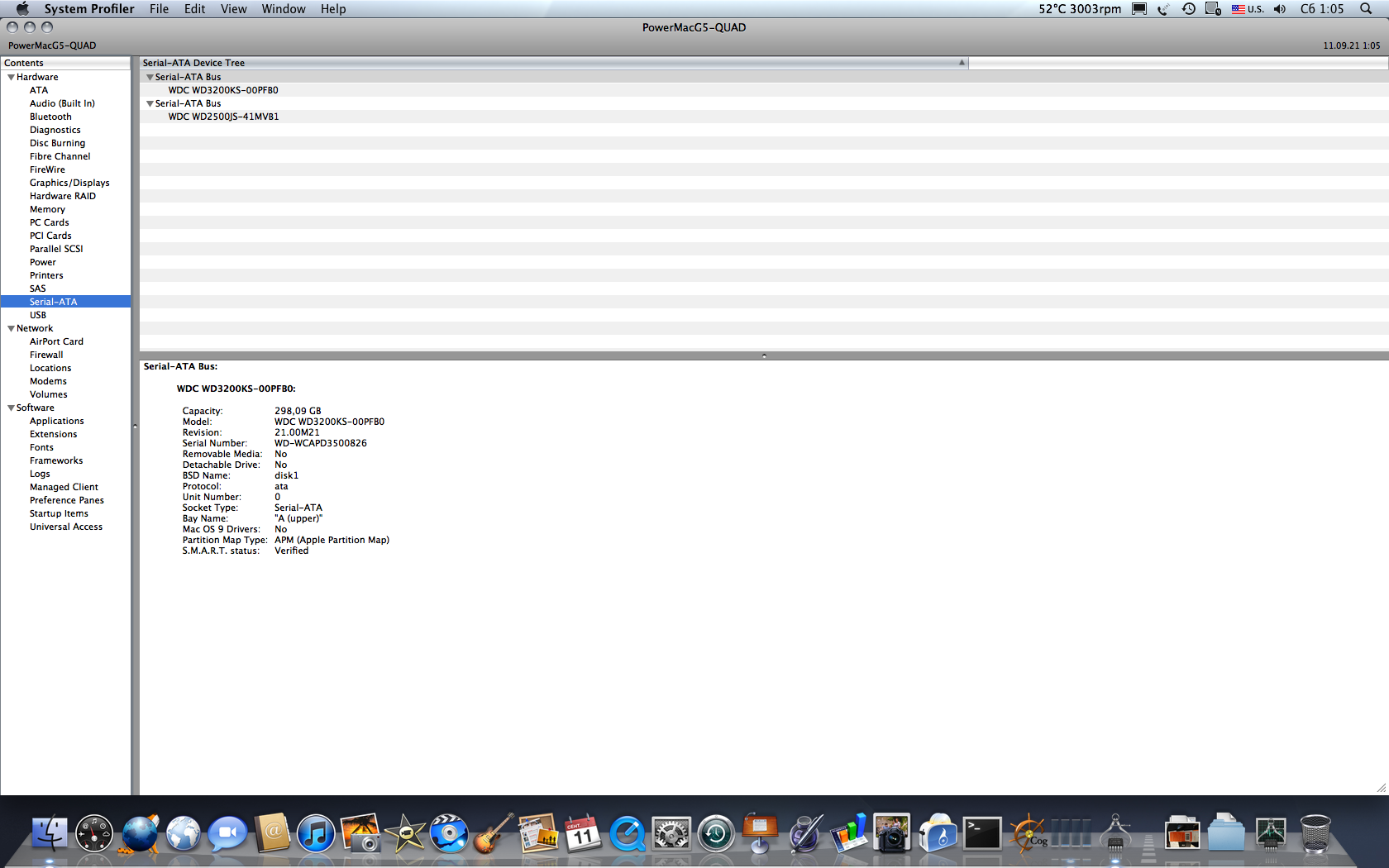Click the 52°C 3003rpm temperature monitor
The image size is (1389, 868).
point(1080,9)
